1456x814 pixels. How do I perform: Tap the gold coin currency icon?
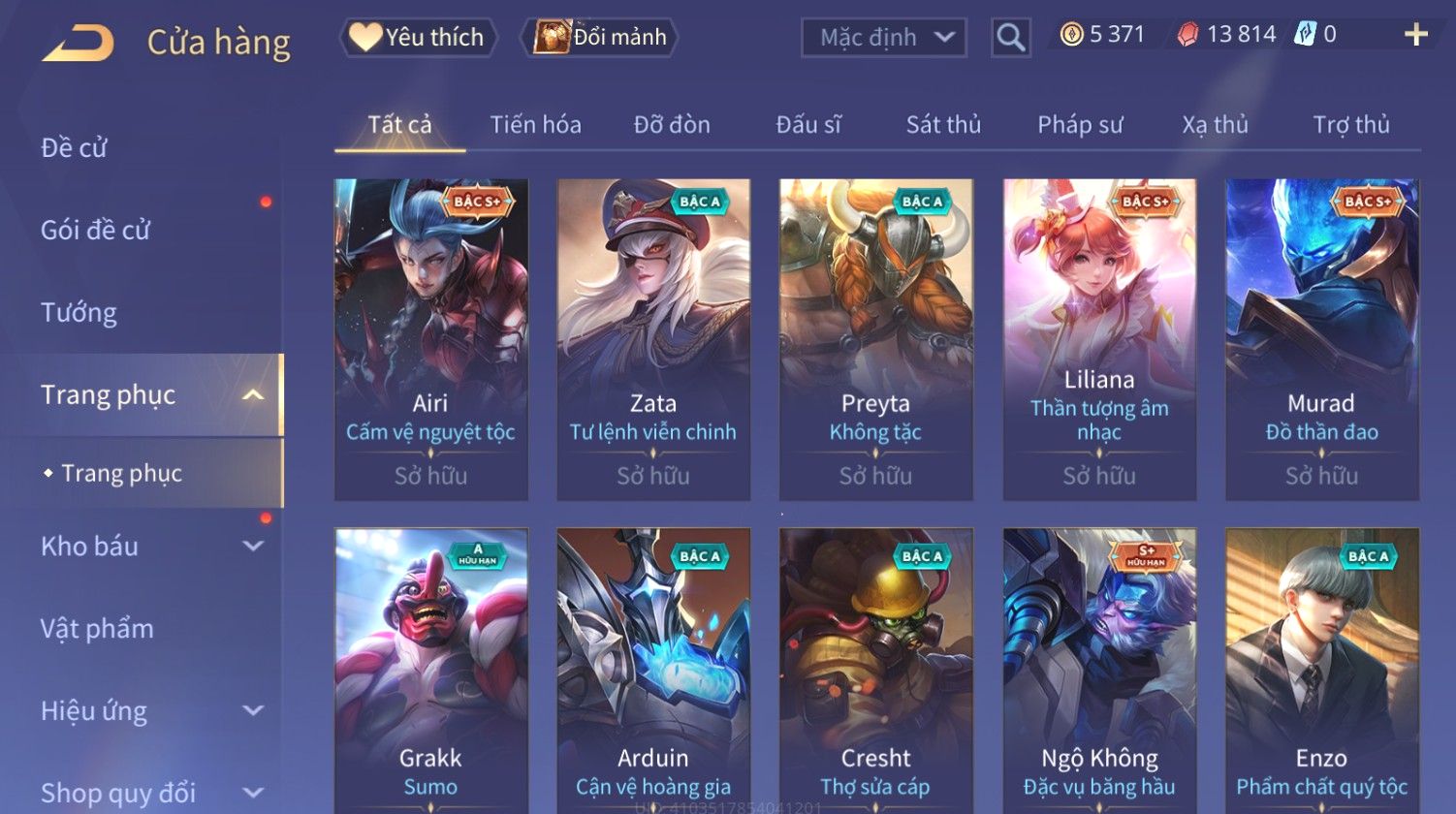pyautogui.click(x=1071, y=35)
